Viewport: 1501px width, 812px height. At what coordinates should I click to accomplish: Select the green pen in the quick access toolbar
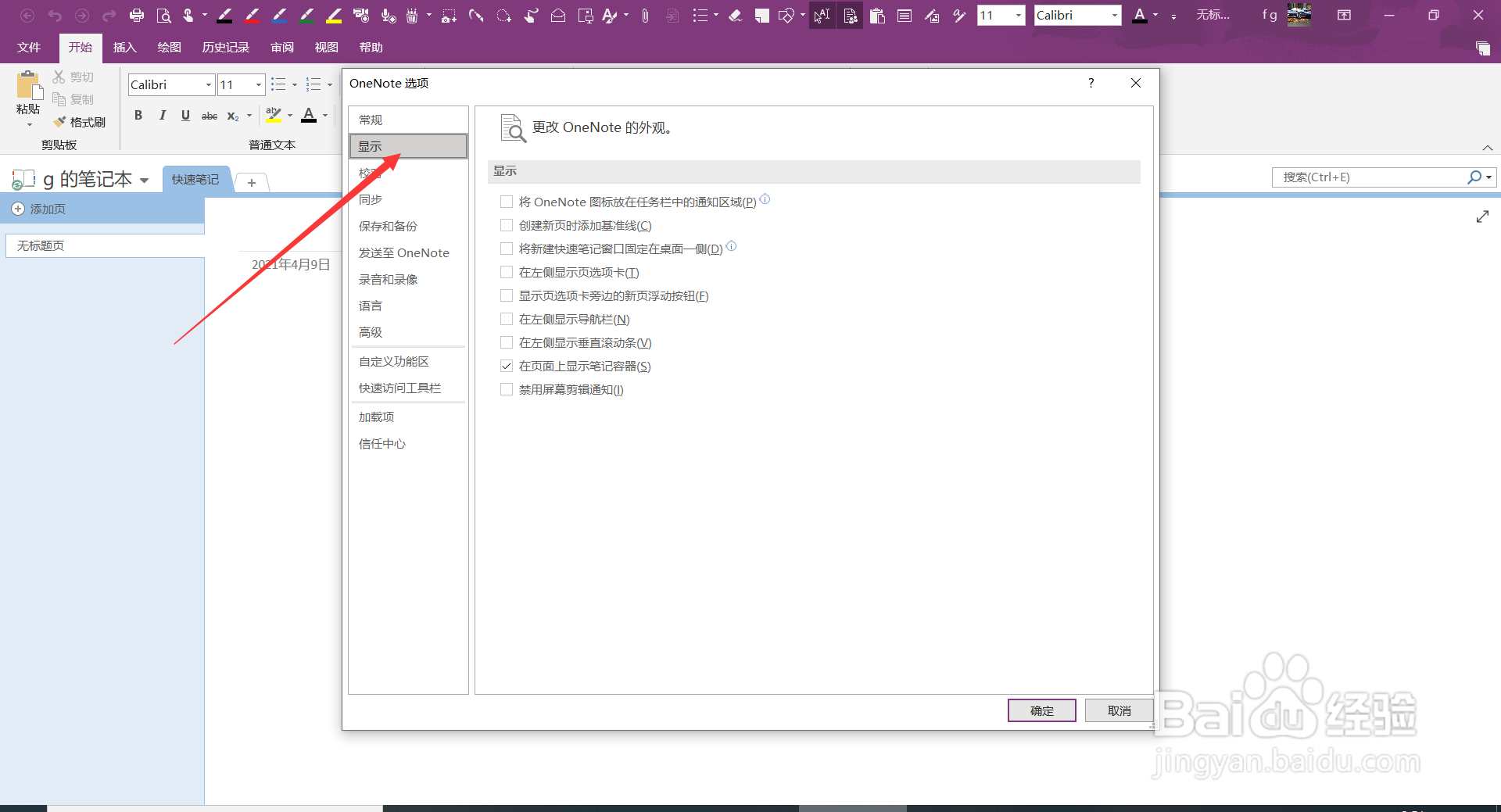306,15
